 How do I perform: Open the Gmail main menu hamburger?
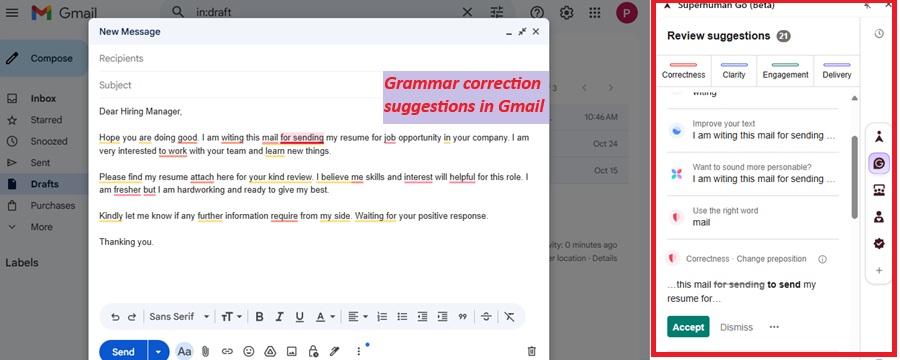[x=12, y=12]
